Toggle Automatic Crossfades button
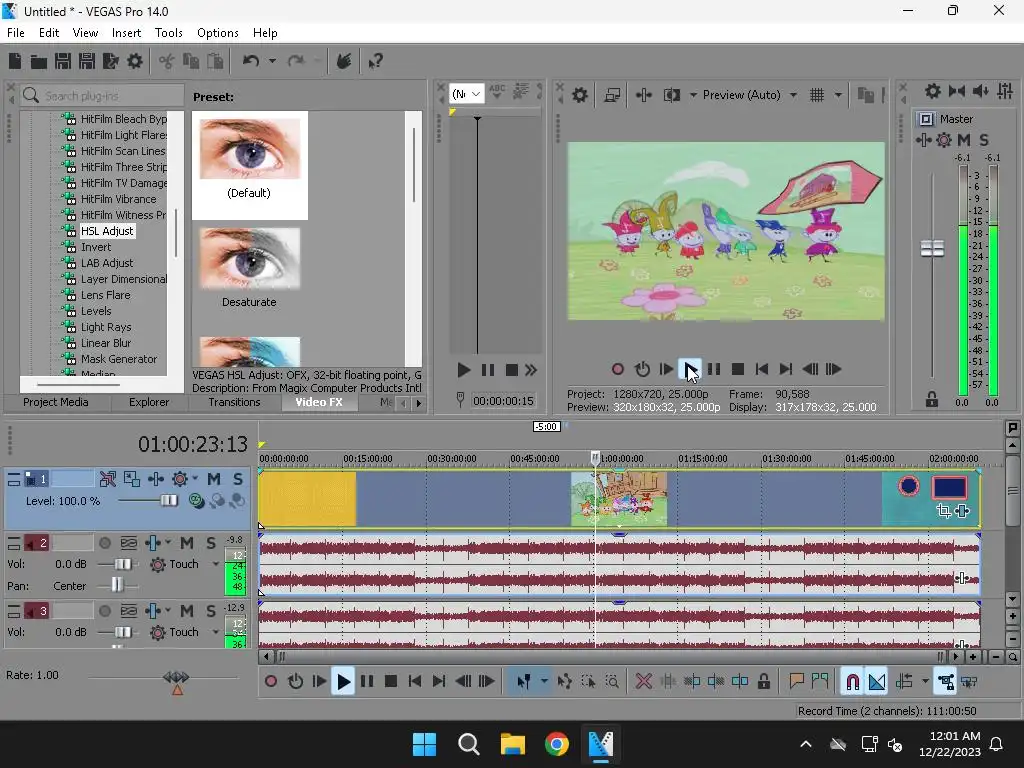 877,682
